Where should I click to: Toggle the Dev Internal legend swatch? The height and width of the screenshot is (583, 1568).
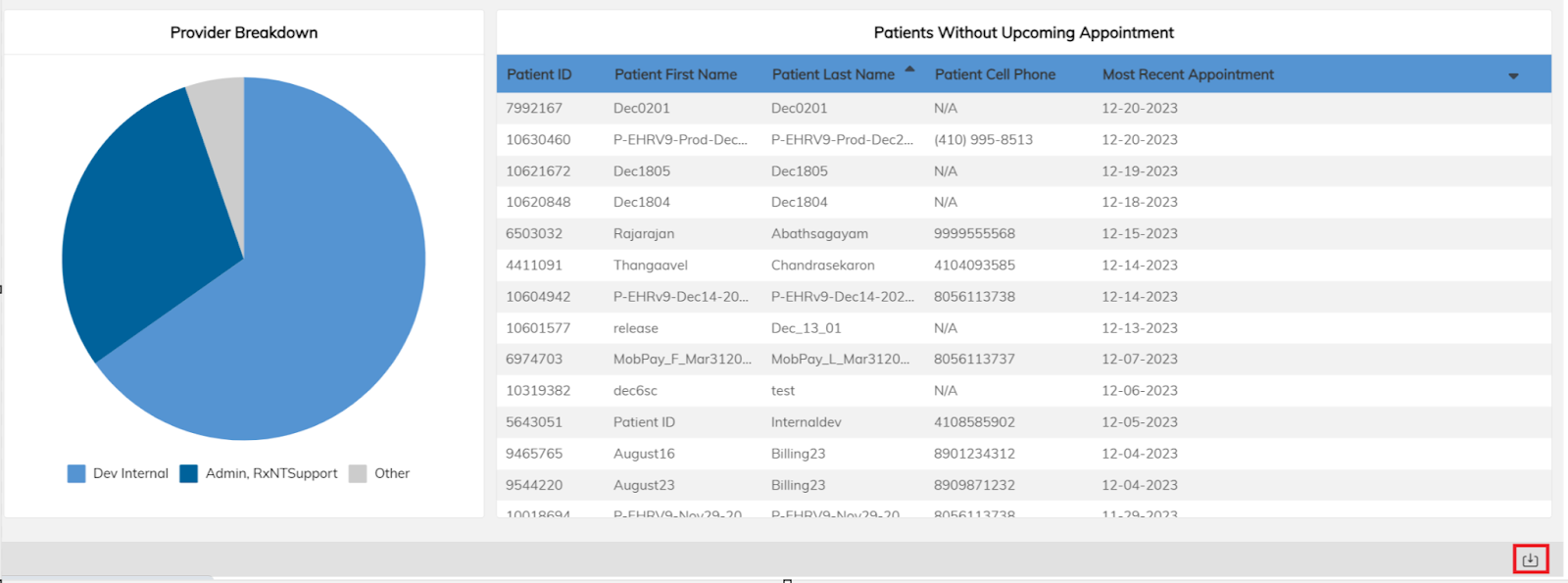tap(76, 473)
